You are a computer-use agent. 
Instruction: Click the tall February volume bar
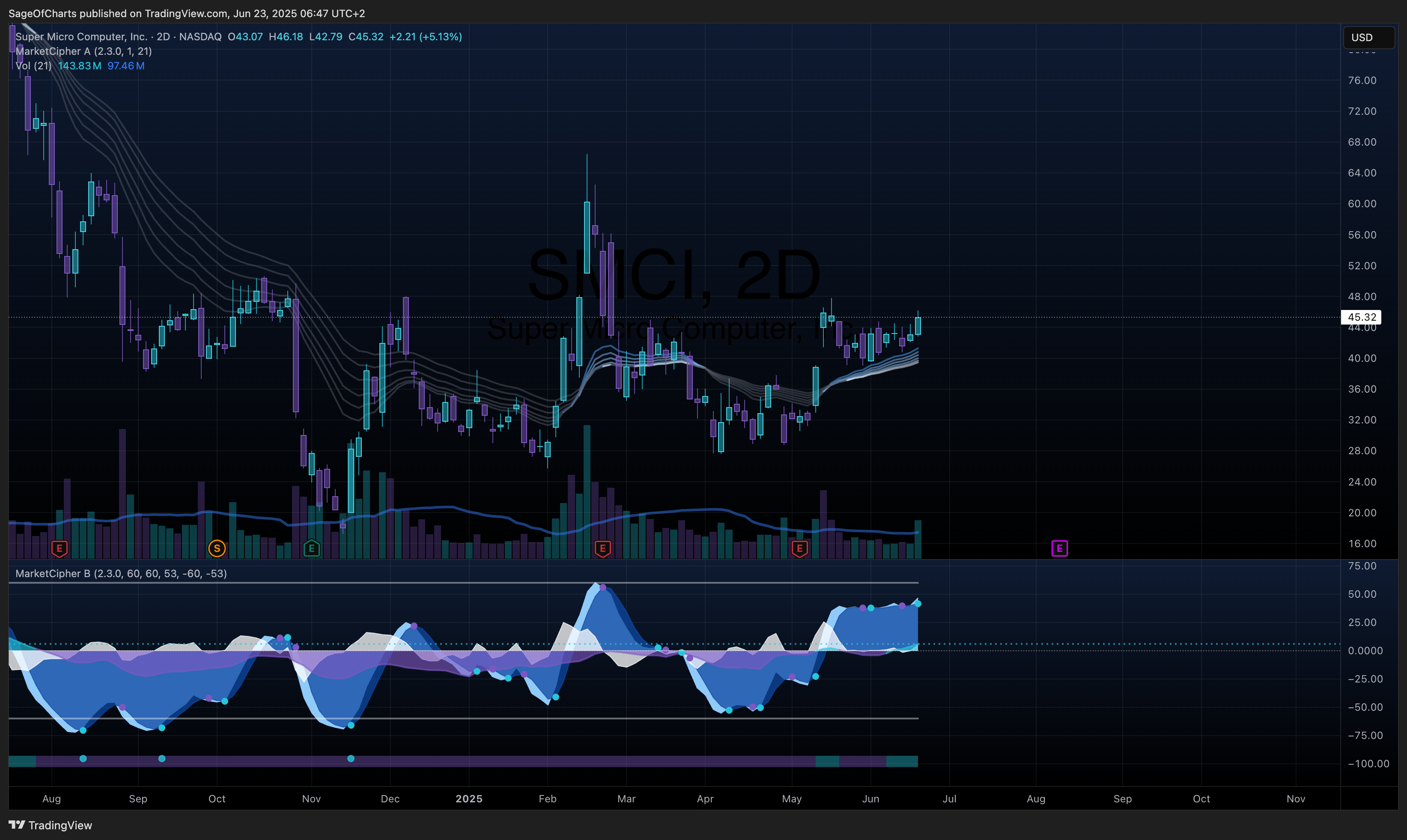click(x=587, y=492)
